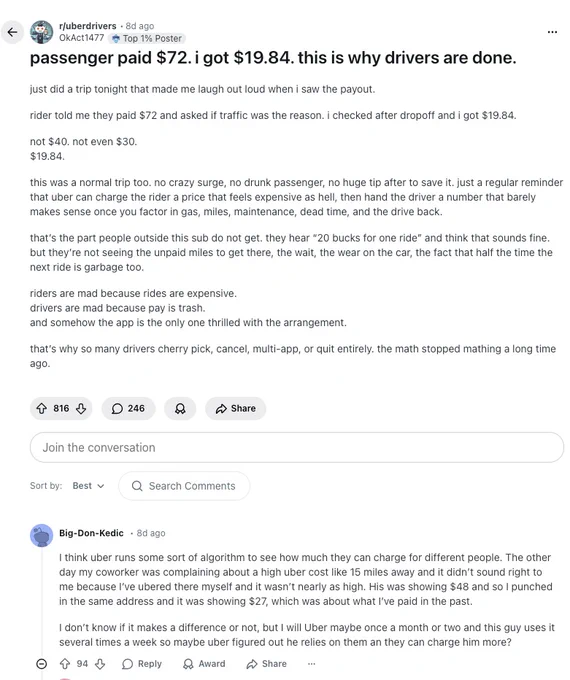This screenshot has height=680, width=570.
Task: Share the main post
Action: 236,408
